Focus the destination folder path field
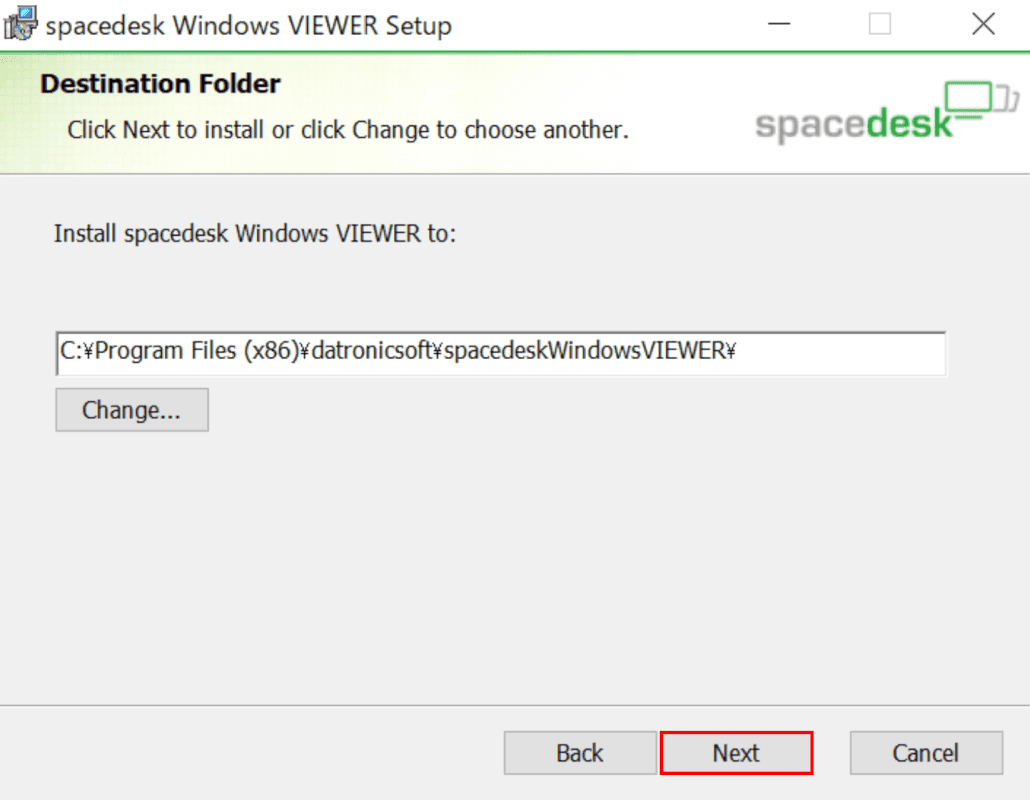The width and height of the screenshot is (1030, 800). pyautogui.click(x=501, y=353)
